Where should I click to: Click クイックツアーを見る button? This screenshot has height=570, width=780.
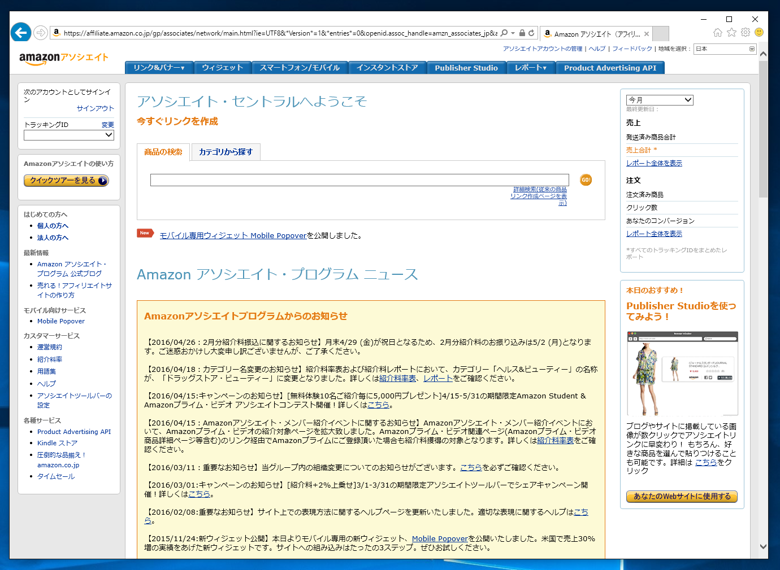click(x=66, y=181)
